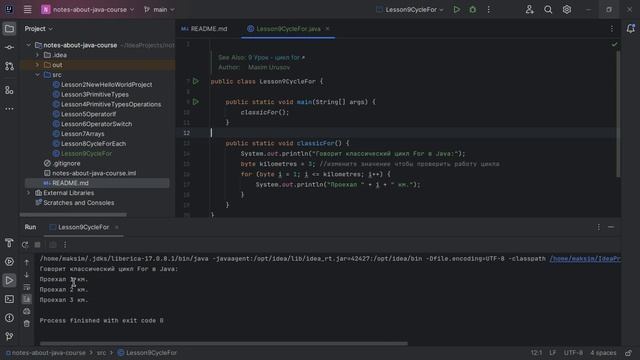640x360 pixels.
Task: Debug Lesson9CycleFor with bug icon
Action: pos(472,9)
